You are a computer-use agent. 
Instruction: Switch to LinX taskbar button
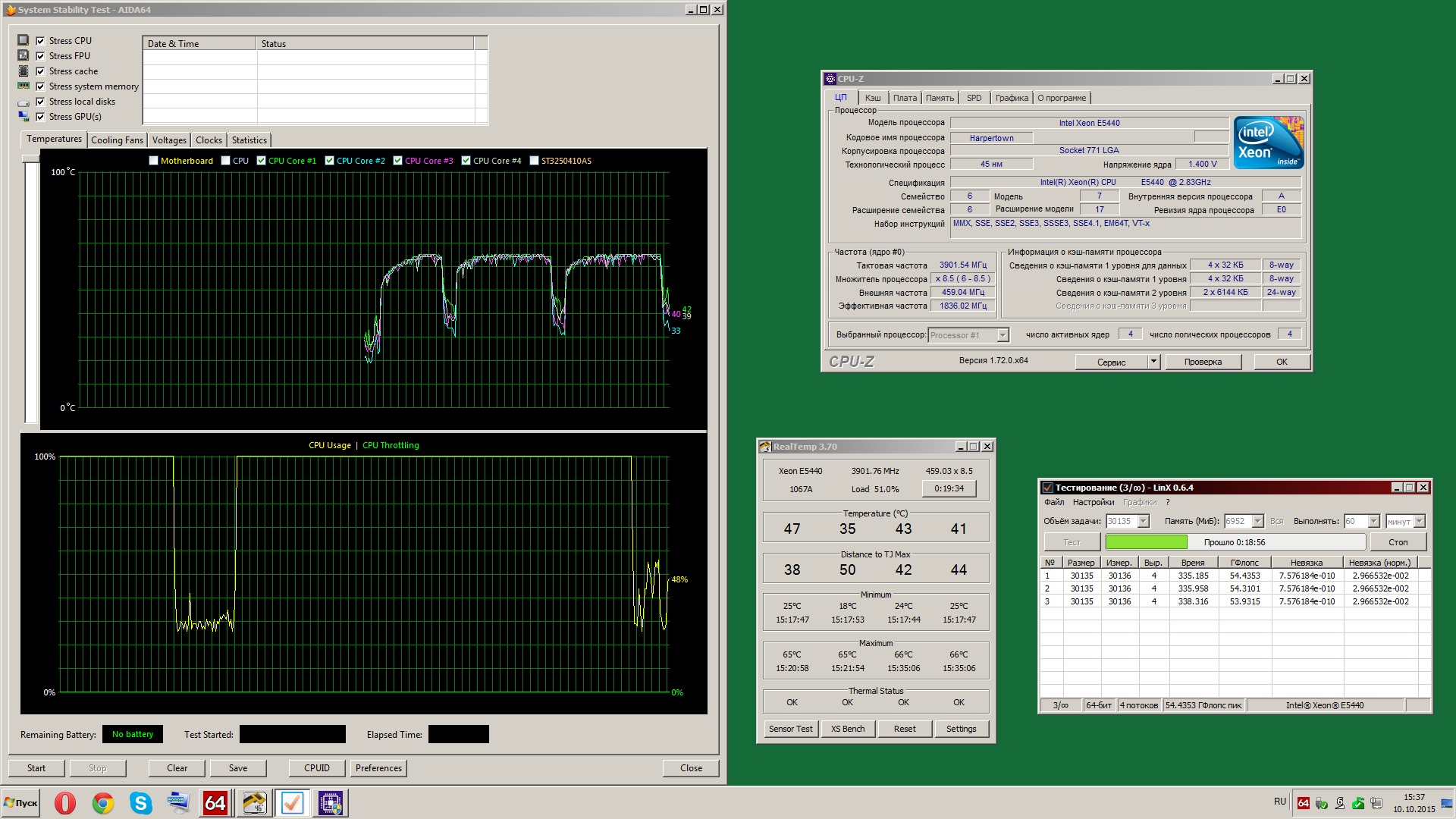[x=292, y=803]
